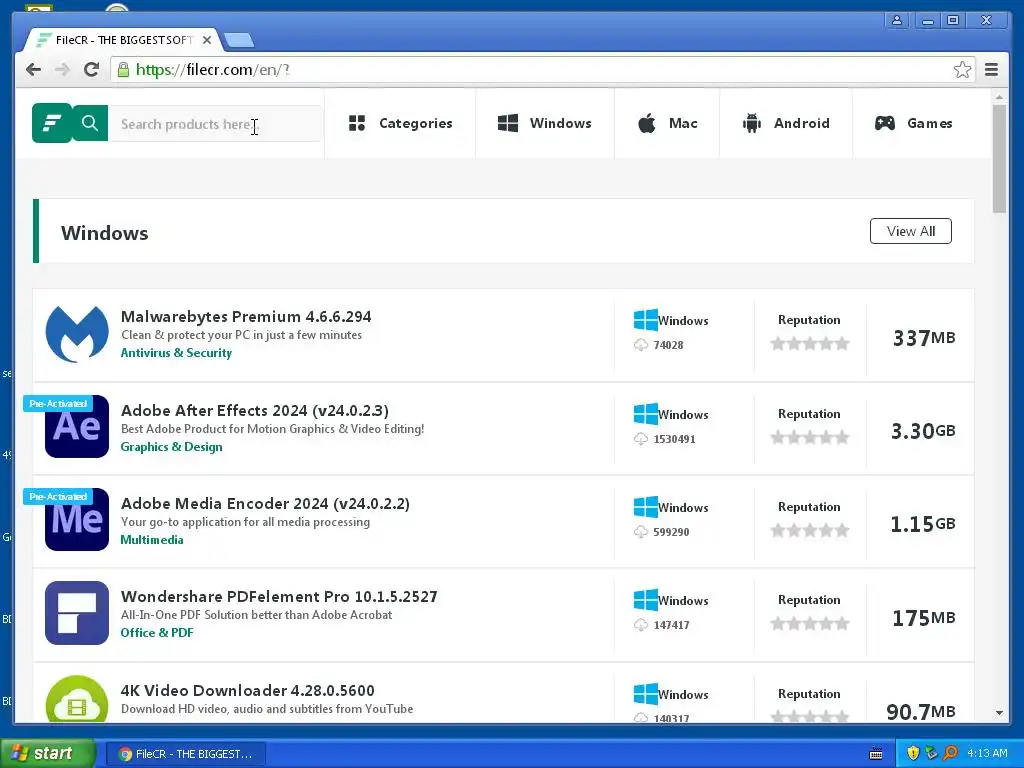Click the security shield tray icon
The width and height of the screenshot is (1024, 768).
coord(913,753)
